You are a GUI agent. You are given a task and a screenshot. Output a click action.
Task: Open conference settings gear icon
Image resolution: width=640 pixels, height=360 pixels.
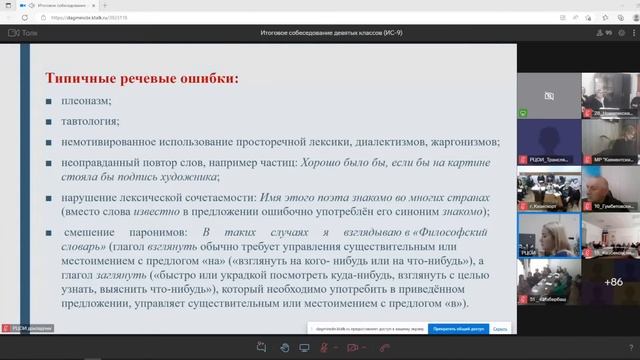pos(622,33)
